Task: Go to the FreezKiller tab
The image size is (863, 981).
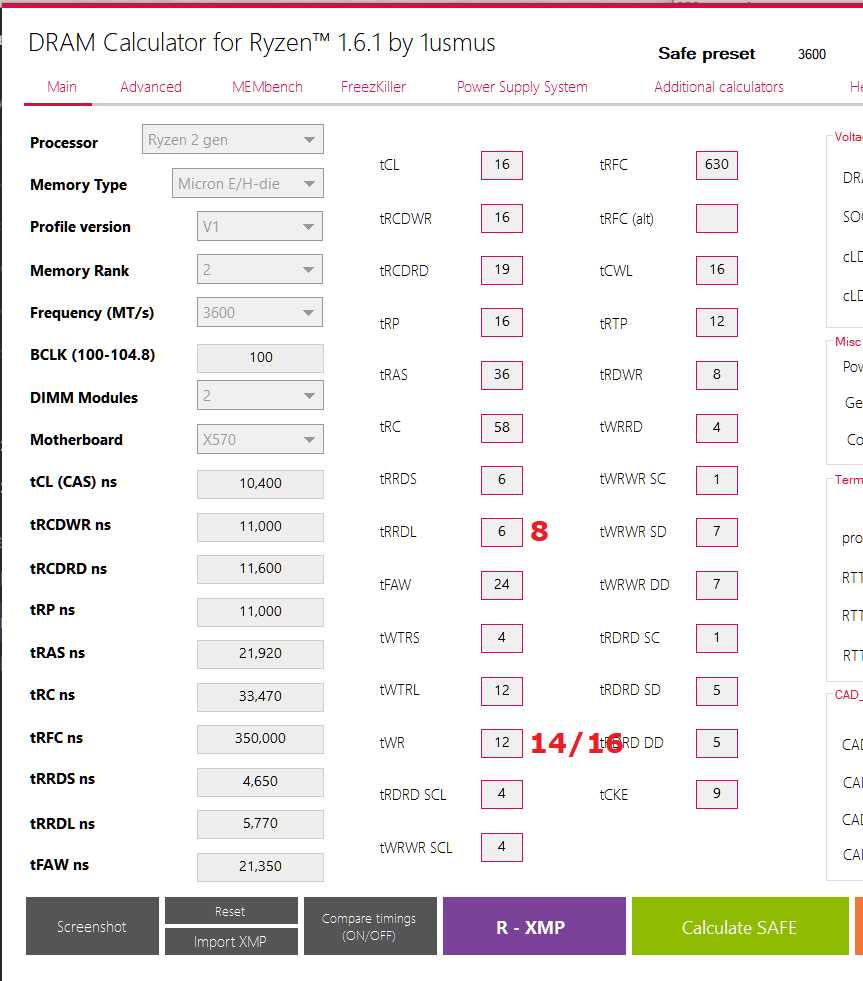Action: pos(373,87)
